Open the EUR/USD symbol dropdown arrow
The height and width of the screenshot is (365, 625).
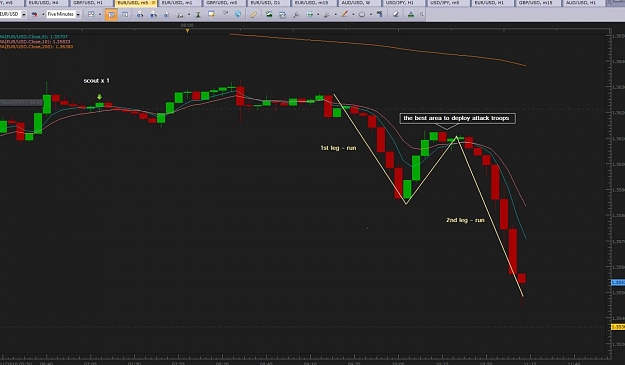coord(24,14)
